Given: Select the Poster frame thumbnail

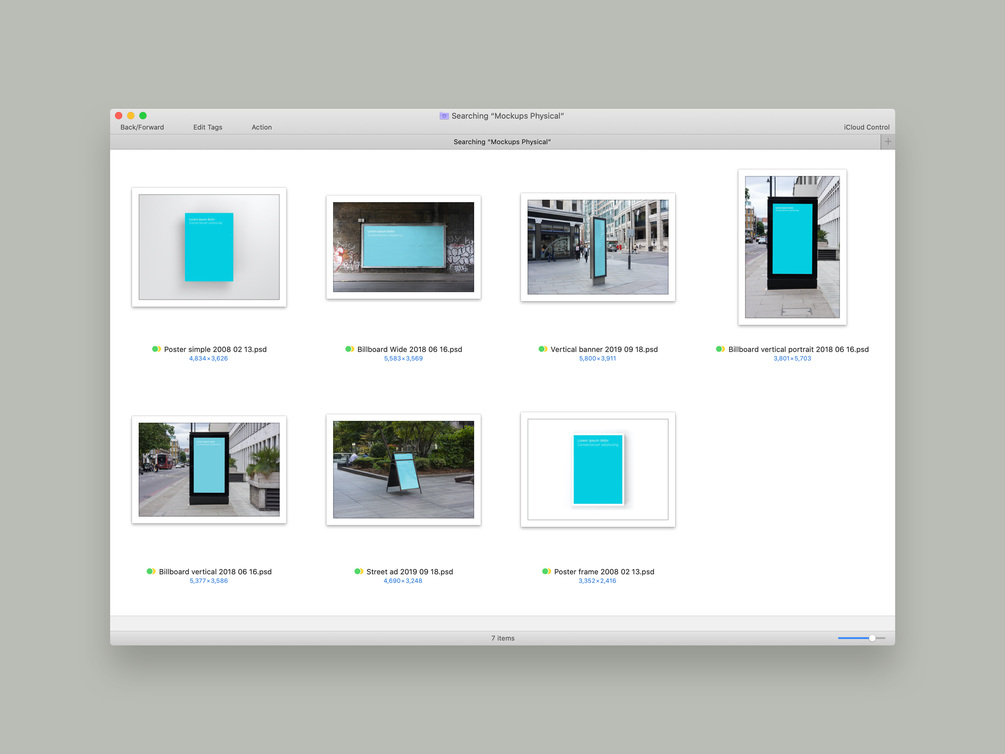Looking at the screenshot, I should point(597,469).
